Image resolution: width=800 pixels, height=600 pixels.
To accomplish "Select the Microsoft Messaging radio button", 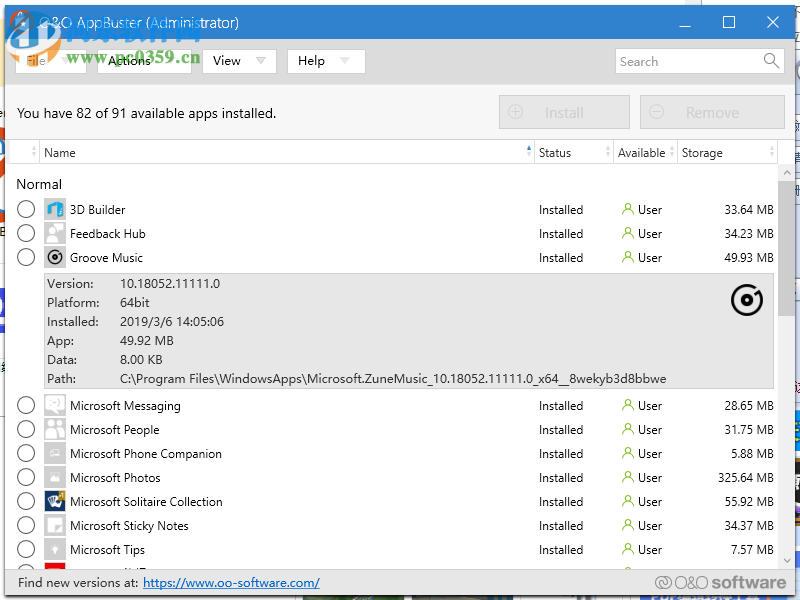I will [x=26, y=406].
